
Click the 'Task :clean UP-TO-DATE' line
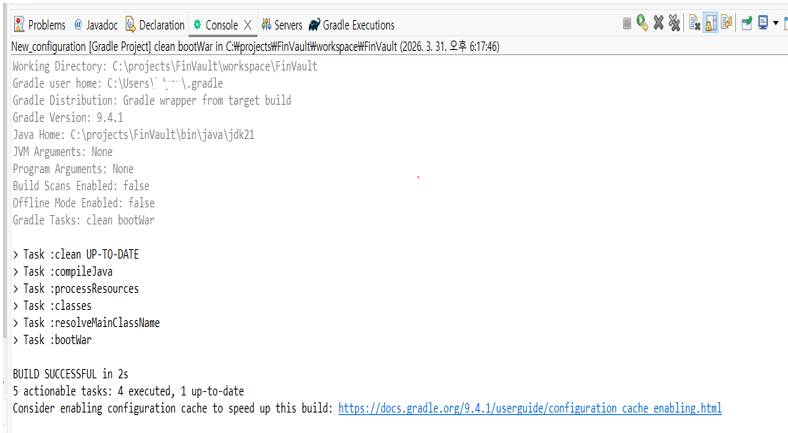tap(76, 255)
